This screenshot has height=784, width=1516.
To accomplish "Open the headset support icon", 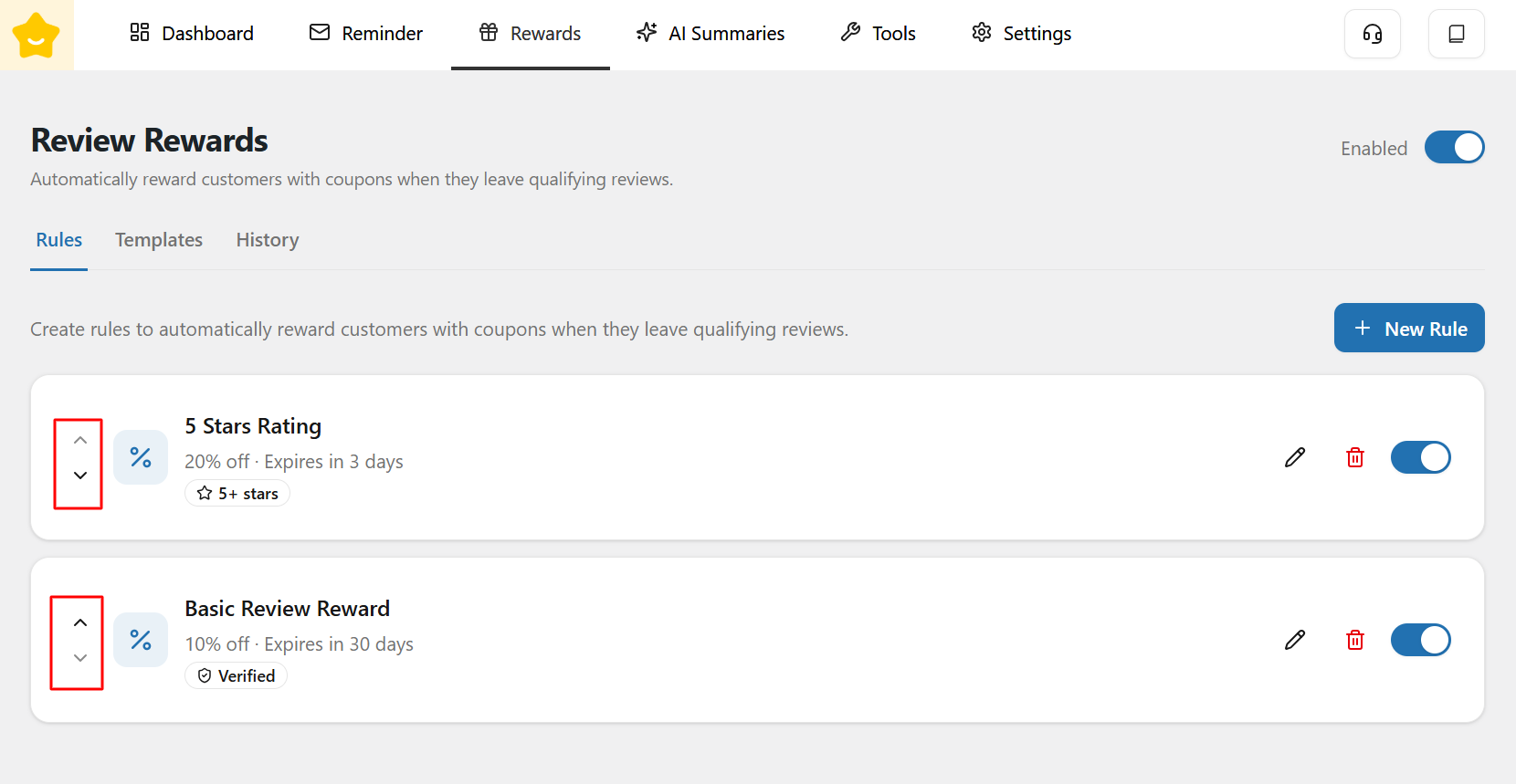I will click(x=1372, y=34).
